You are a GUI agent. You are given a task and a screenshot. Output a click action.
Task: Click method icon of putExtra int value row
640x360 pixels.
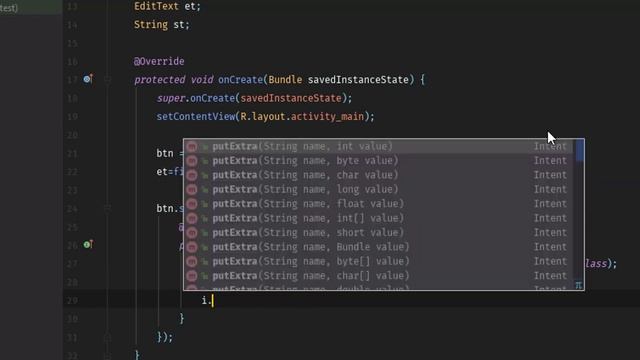click(x=192, y=147)
